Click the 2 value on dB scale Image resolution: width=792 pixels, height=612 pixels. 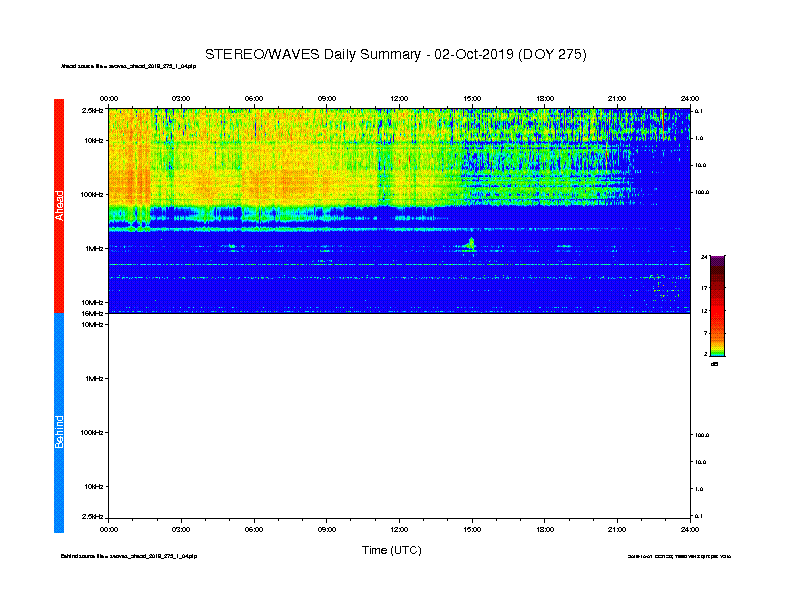(705, 354)
